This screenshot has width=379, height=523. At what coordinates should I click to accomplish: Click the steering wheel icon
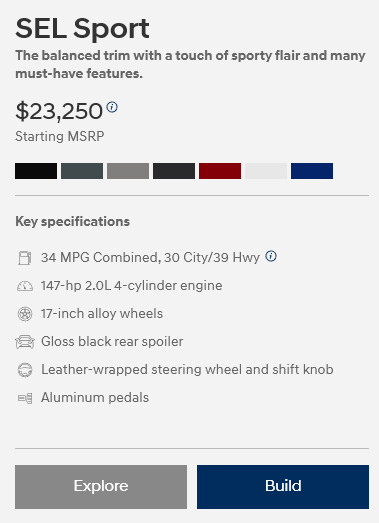pyautogui.click(x=25, y=370)
